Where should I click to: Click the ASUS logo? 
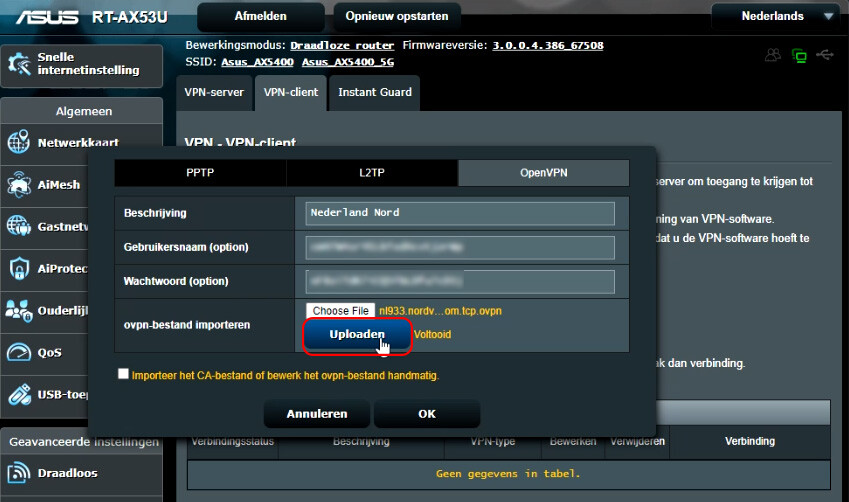[x=47, y=17]
